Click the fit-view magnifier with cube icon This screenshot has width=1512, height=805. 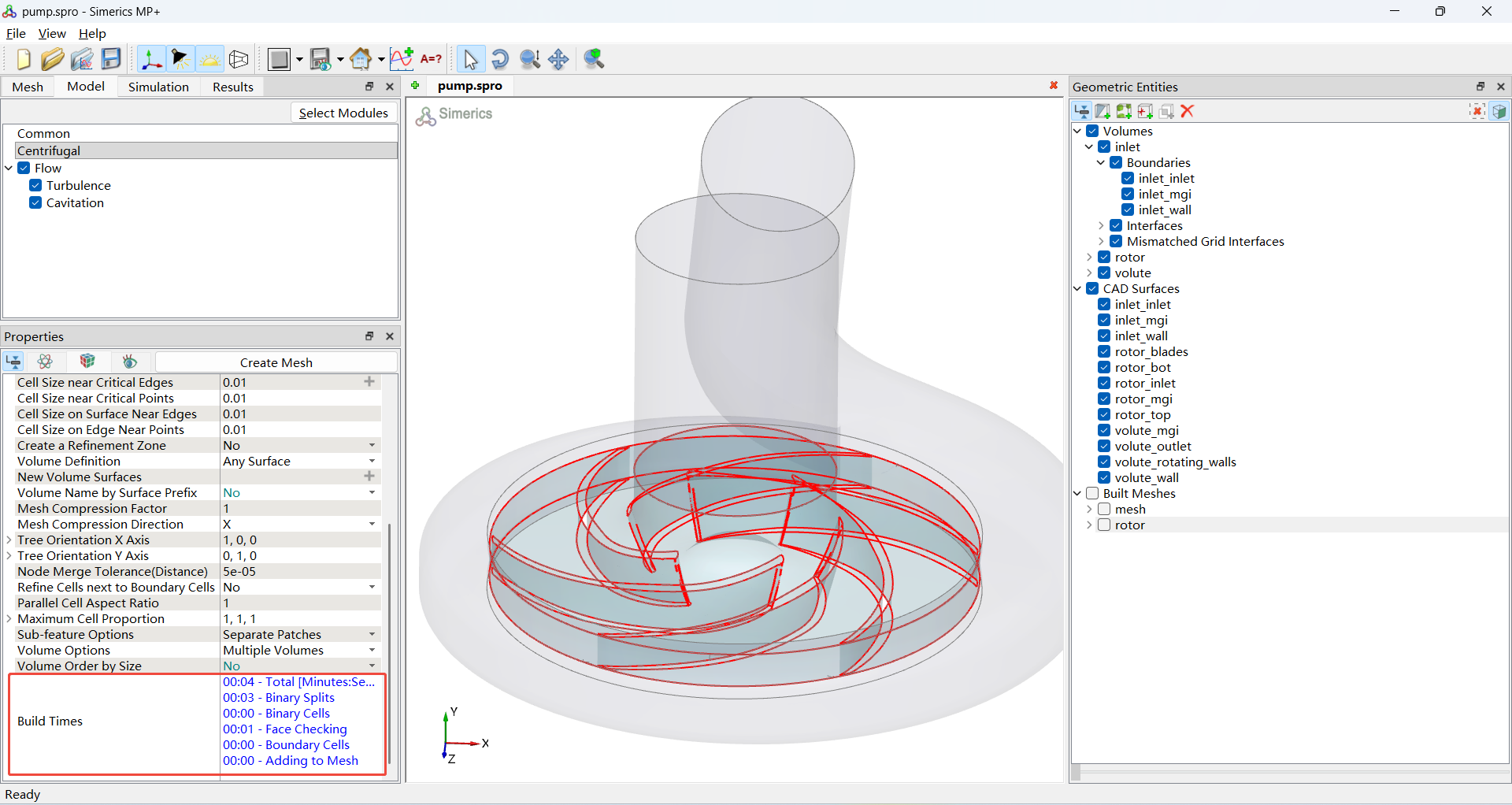click(594, 59)
